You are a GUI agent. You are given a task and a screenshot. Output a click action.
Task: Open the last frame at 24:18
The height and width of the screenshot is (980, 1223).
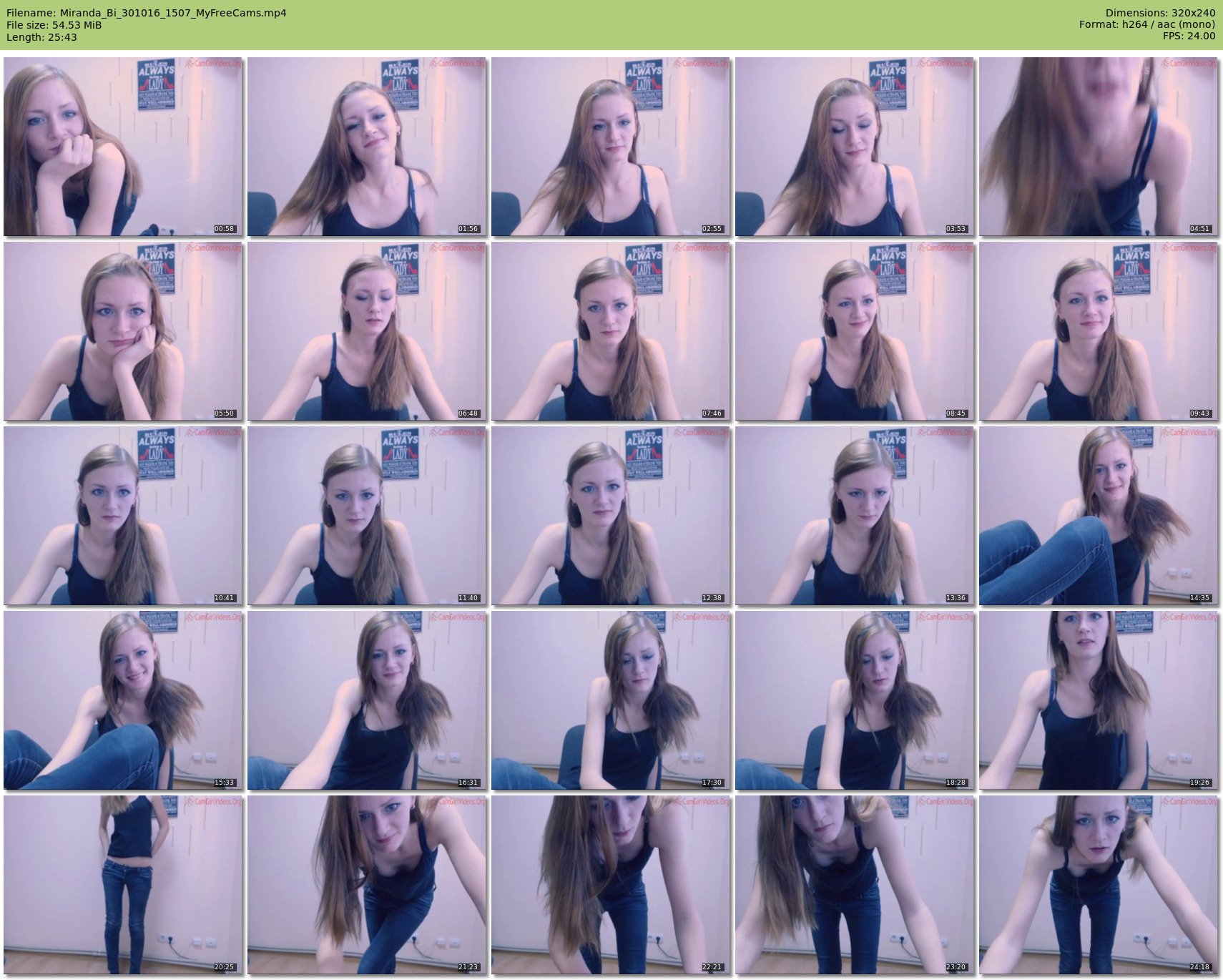point(1098,885)
